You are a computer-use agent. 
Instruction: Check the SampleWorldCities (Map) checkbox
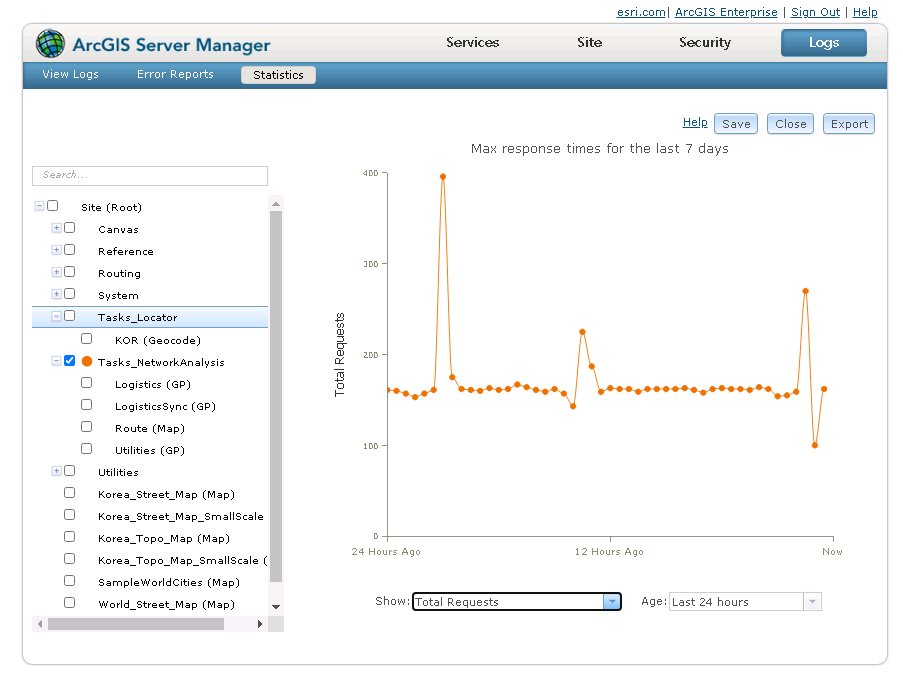(x=70, y=580)
